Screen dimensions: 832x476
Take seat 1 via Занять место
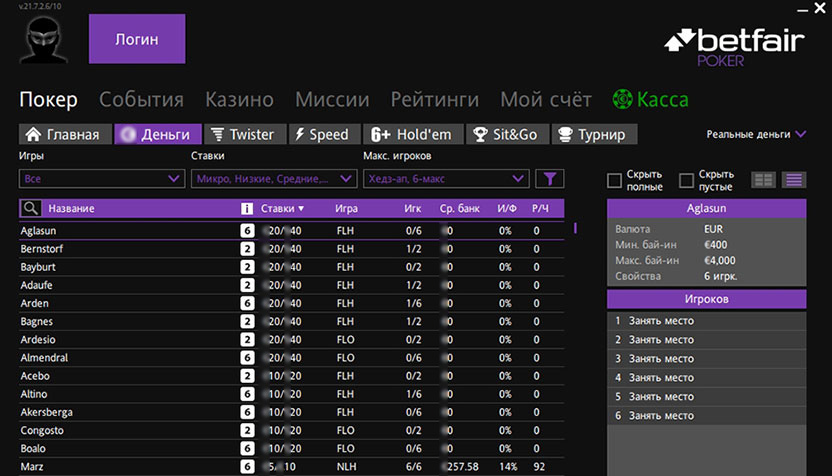tap(660, 321)
